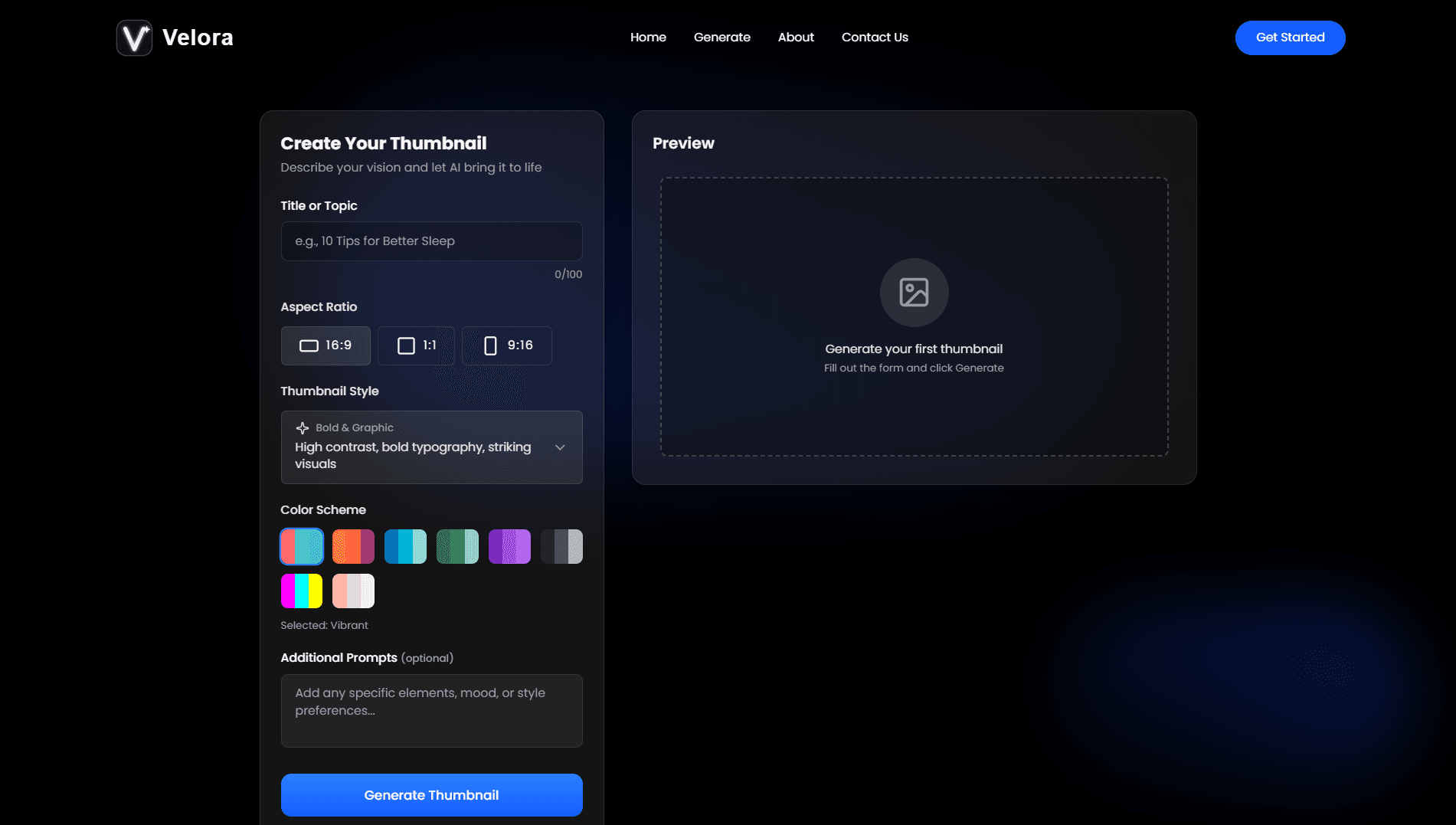The width and height of the screenshot is (1456, 825).
Task: Open the About page link
Action: tap(796, 38)
